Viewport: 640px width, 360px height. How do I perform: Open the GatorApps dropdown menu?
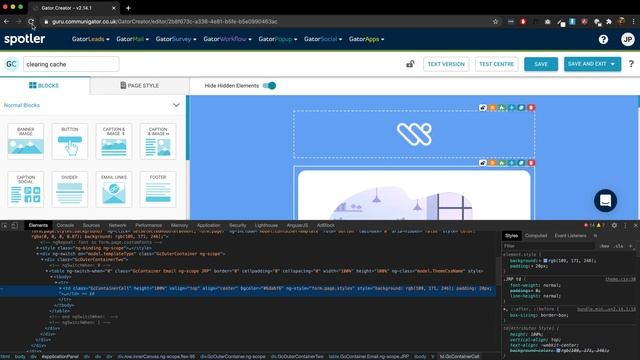(367, 39)
